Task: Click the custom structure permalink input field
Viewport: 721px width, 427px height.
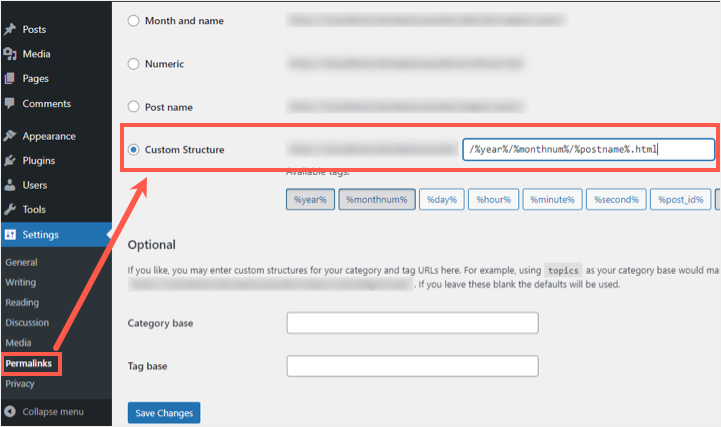Action: tap(589, 149)
